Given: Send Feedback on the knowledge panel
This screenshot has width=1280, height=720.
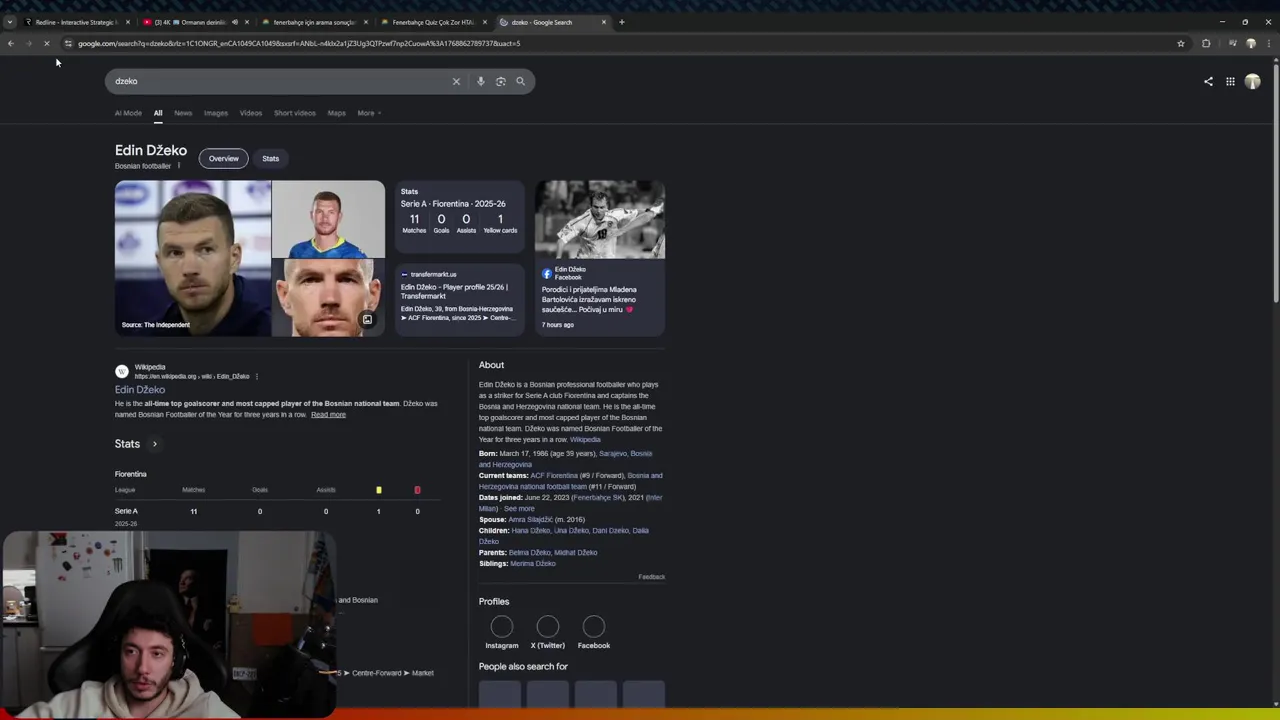Looking at the screenshot, I should [x=652, y=577].
